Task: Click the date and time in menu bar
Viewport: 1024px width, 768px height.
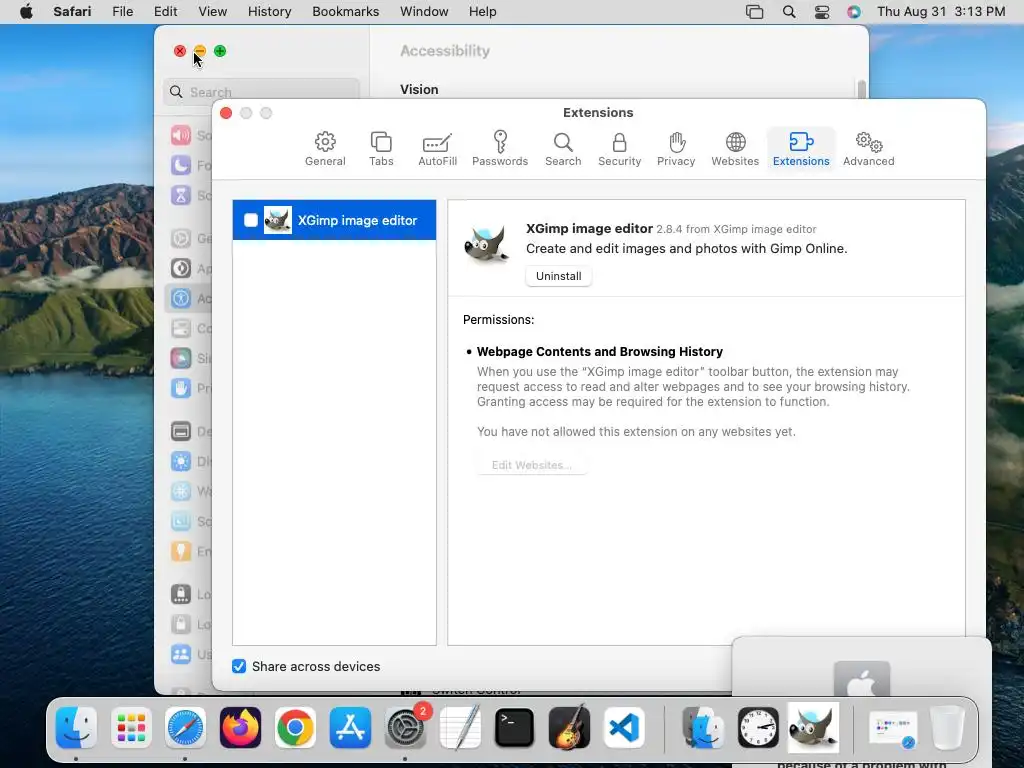Action: [x=941, y=12]
